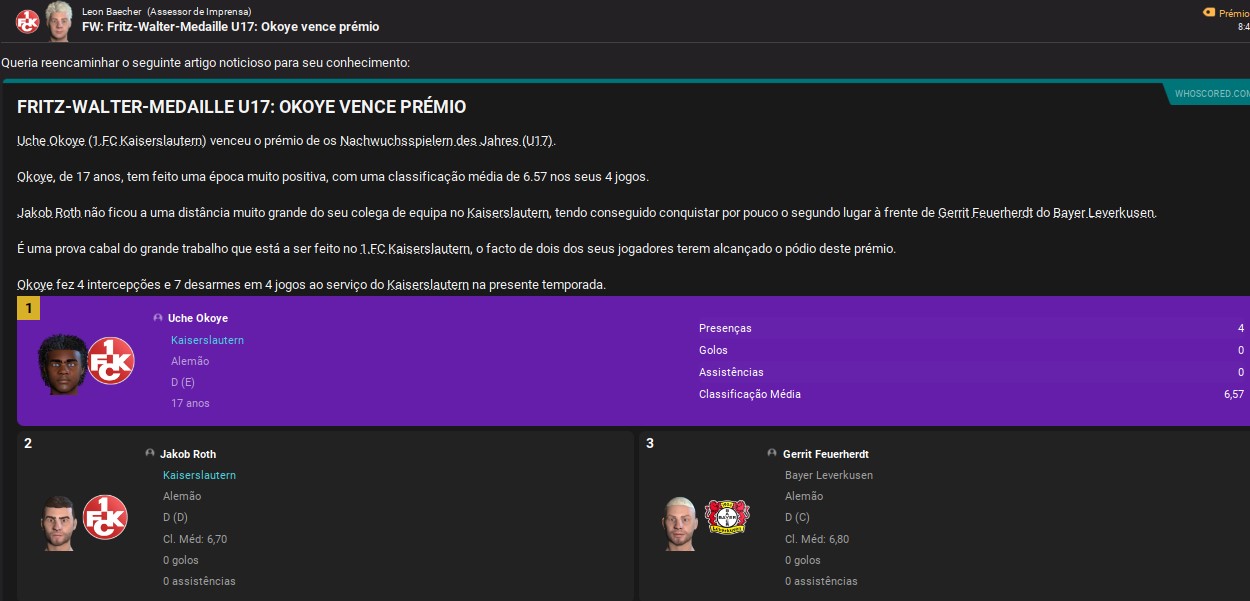The width and height of the screenshot is (1250, 601).
Task: Open Leon Baecher's avatar portrait
Action: [x=60, y=20]
